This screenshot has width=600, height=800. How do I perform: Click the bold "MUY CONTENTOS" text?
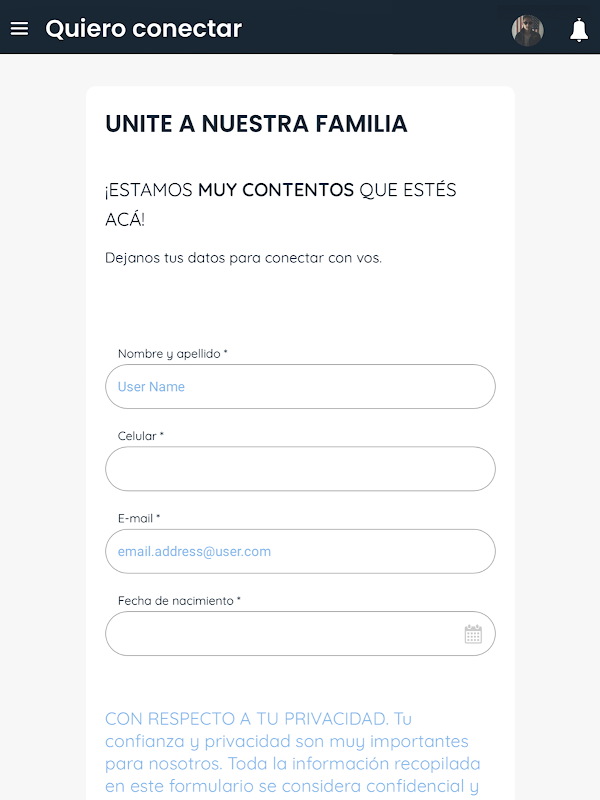coord(276,190)
